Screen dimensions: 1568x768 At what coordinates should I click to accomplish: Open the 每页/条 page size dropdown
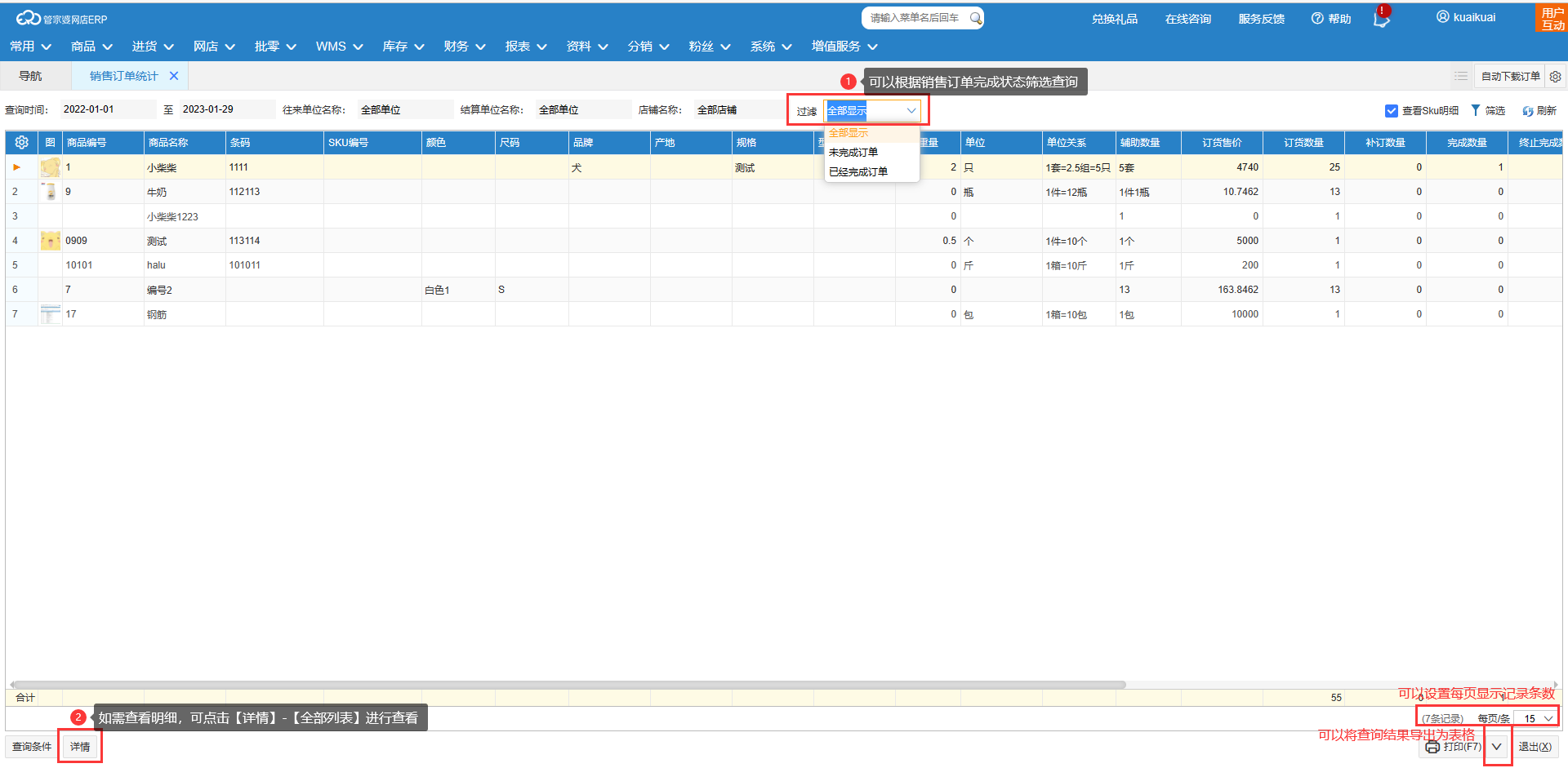[1537, 718]
